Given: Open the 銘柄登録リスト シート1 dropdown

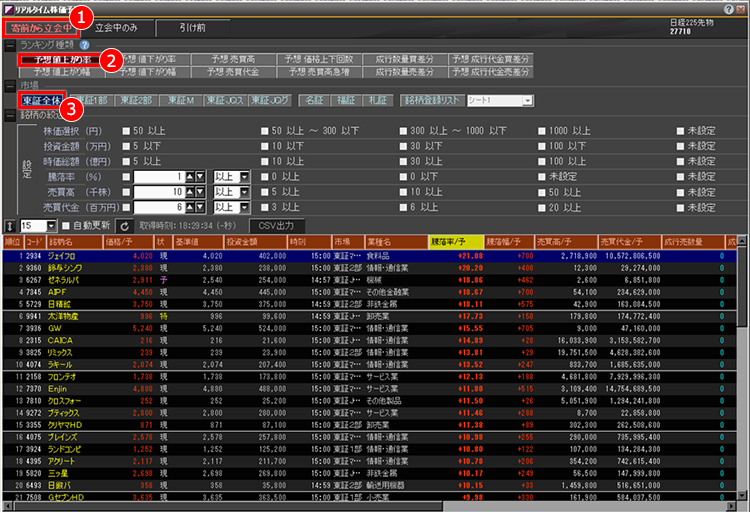Looking at the screenshot, I should (x=527, y=100).
